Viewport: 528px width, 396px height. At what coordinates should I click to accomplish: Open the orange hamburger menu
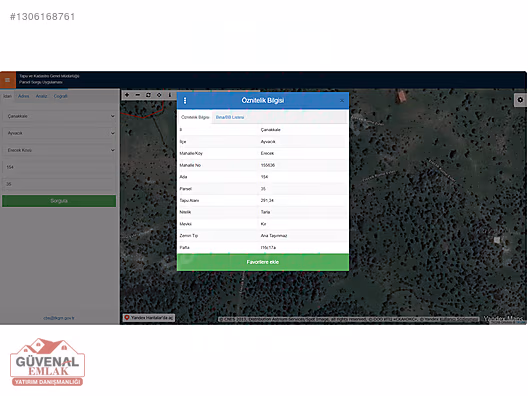(x=7, y=80)
